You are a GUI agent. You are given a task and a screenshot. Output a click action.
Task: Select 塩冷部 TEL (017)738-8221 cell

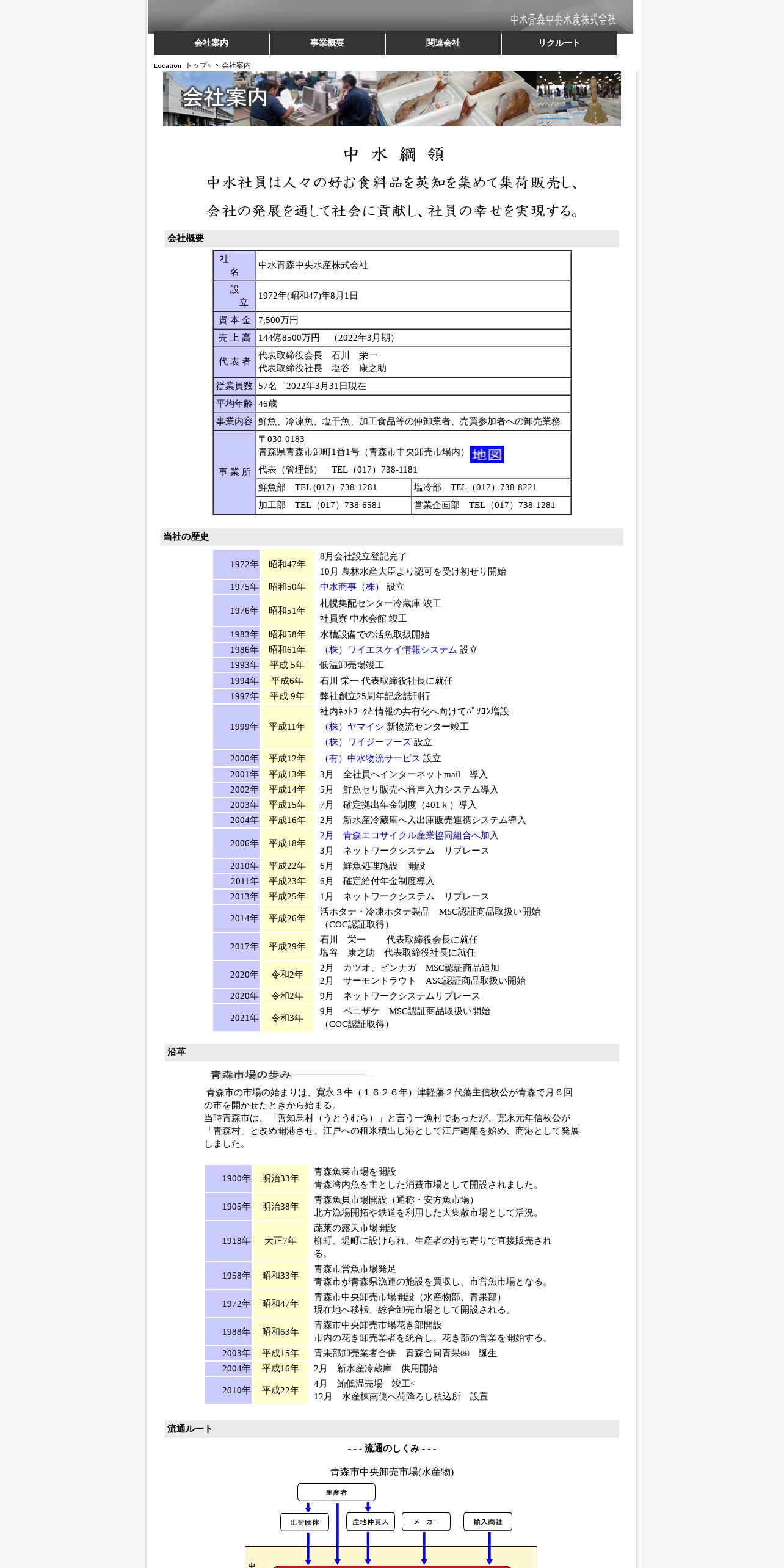491,487
